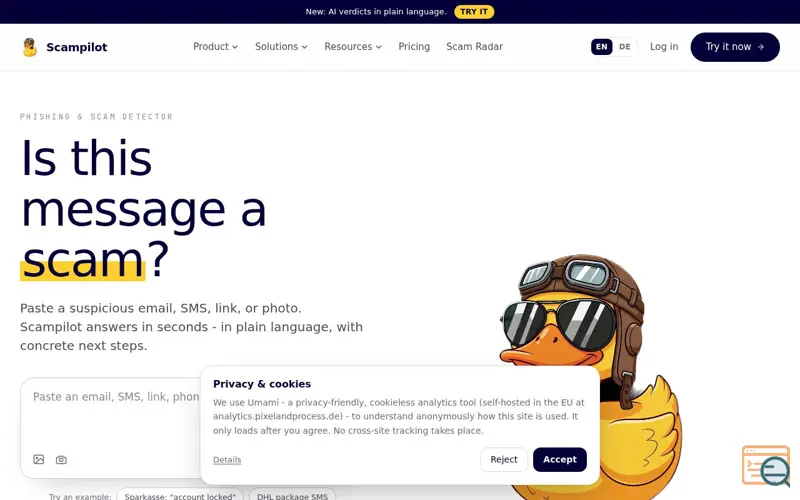Click the TRY IT banner badge

[x=474, y=12]
